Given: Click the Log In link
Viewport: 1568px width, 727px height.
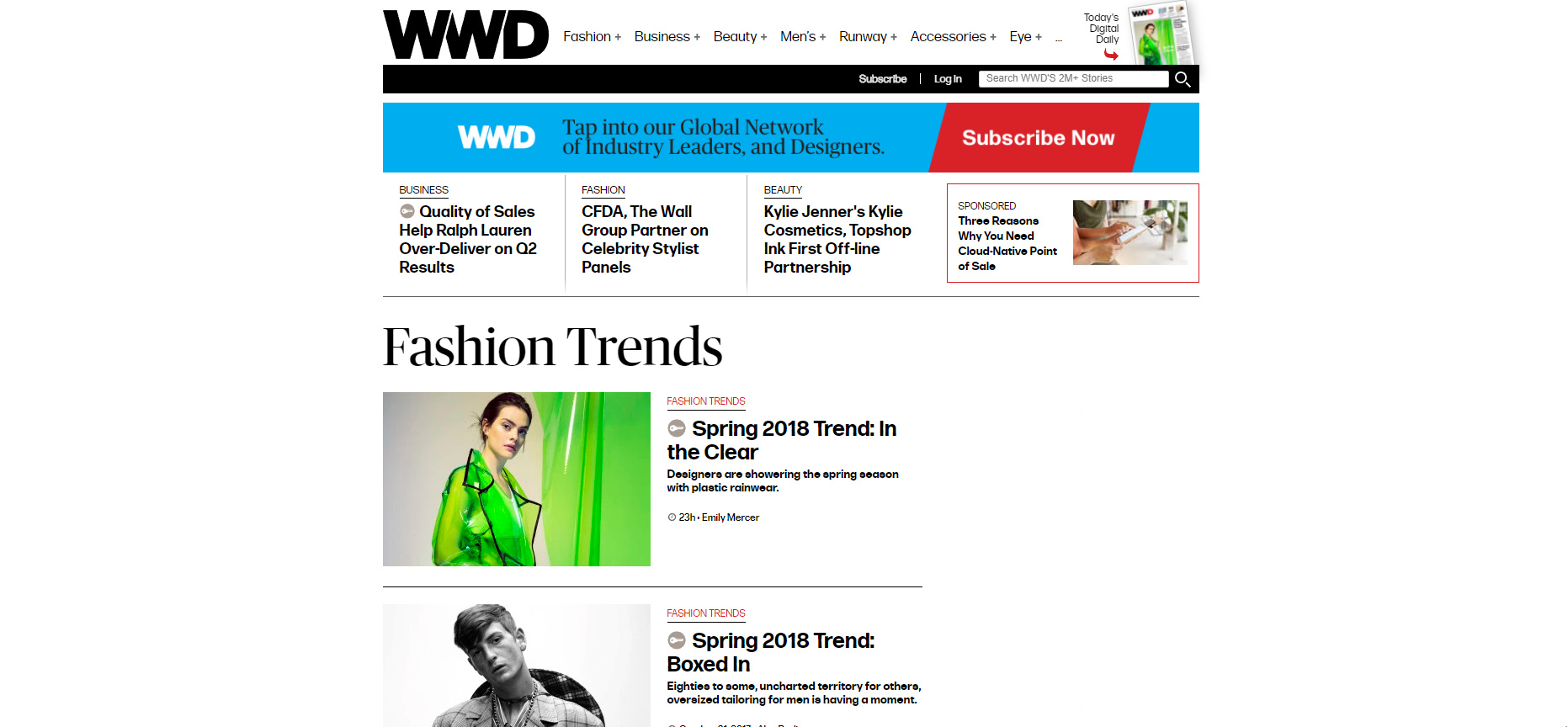Looking at the screenshot, I should (x=948, y=79).
